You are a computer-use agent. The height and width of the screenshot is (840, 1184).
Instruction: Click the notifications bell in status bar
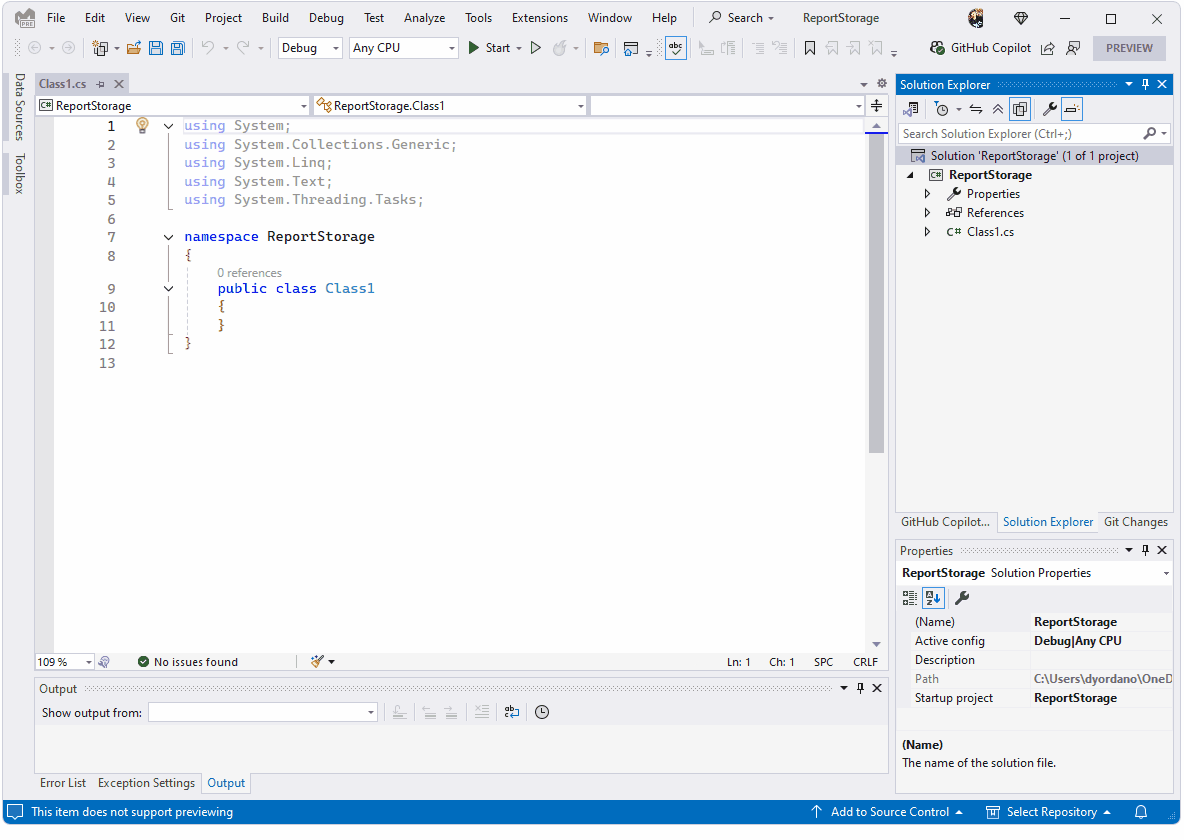coord(1140,812)
